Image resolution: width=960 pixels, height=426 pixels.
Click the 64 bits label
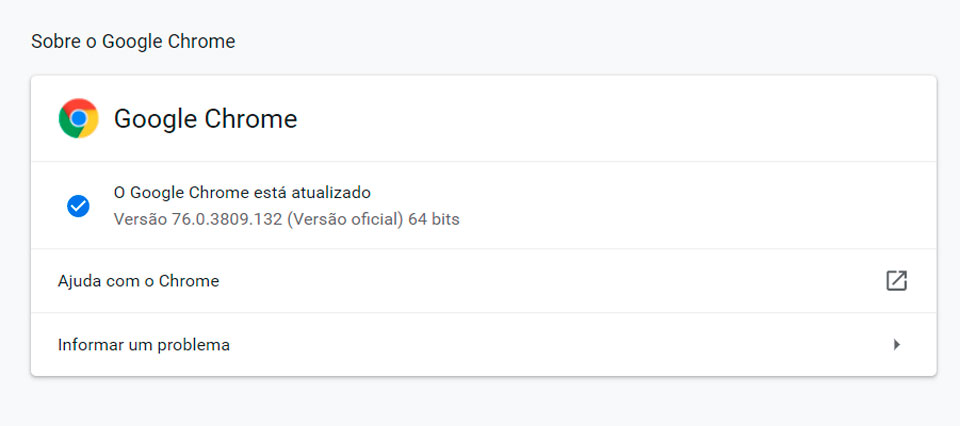pos(434,219)
